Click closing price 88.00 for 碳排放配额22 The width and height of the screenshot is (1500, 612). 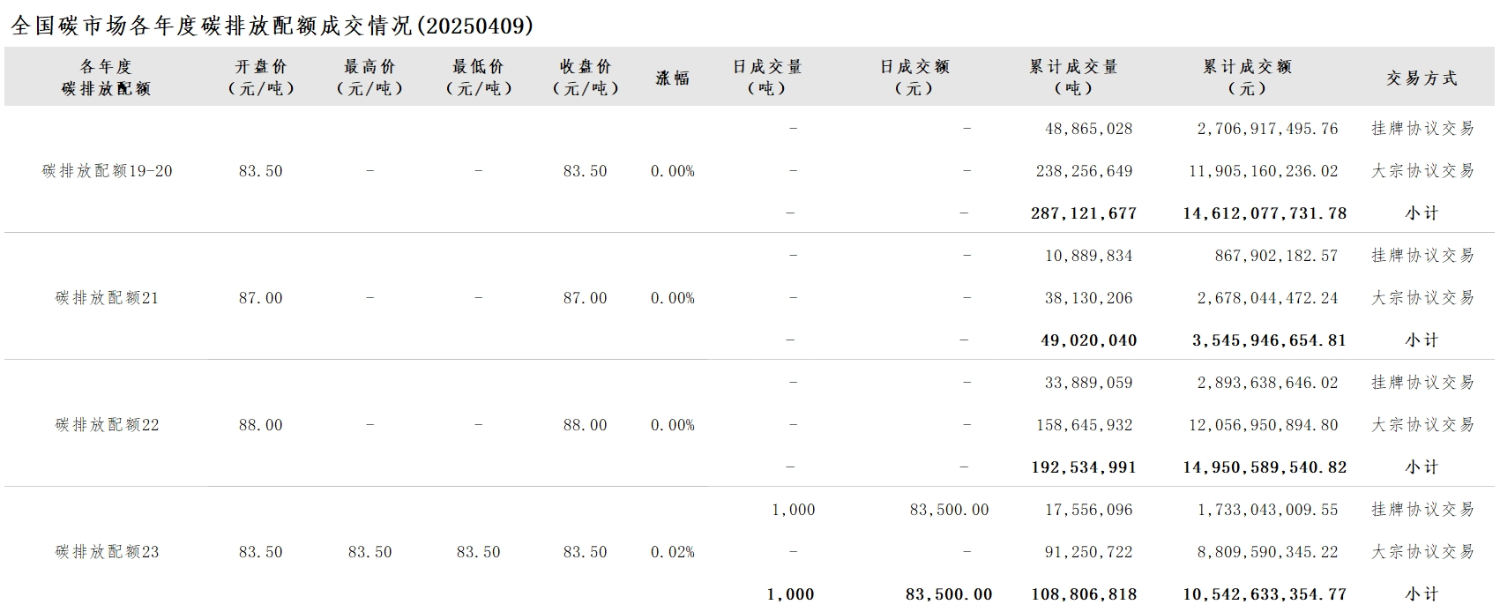click(585, 425)
